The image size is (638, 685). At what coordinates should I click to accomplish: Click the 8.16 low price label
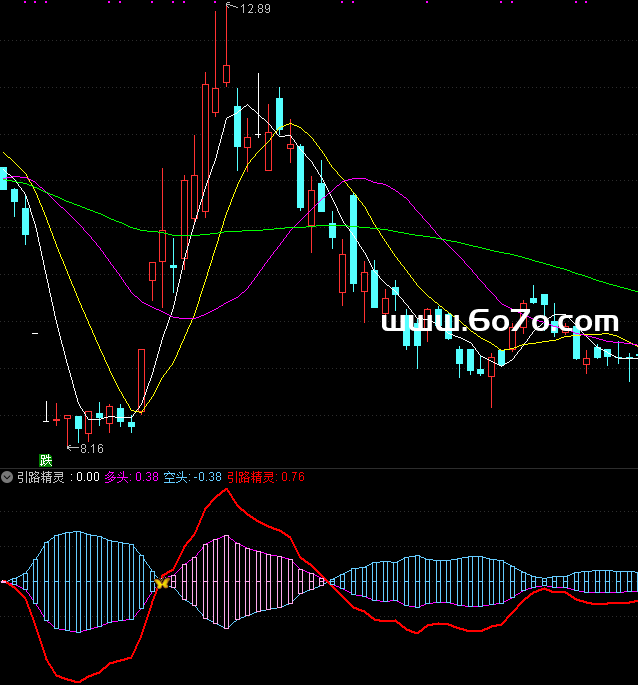(91, 449)
